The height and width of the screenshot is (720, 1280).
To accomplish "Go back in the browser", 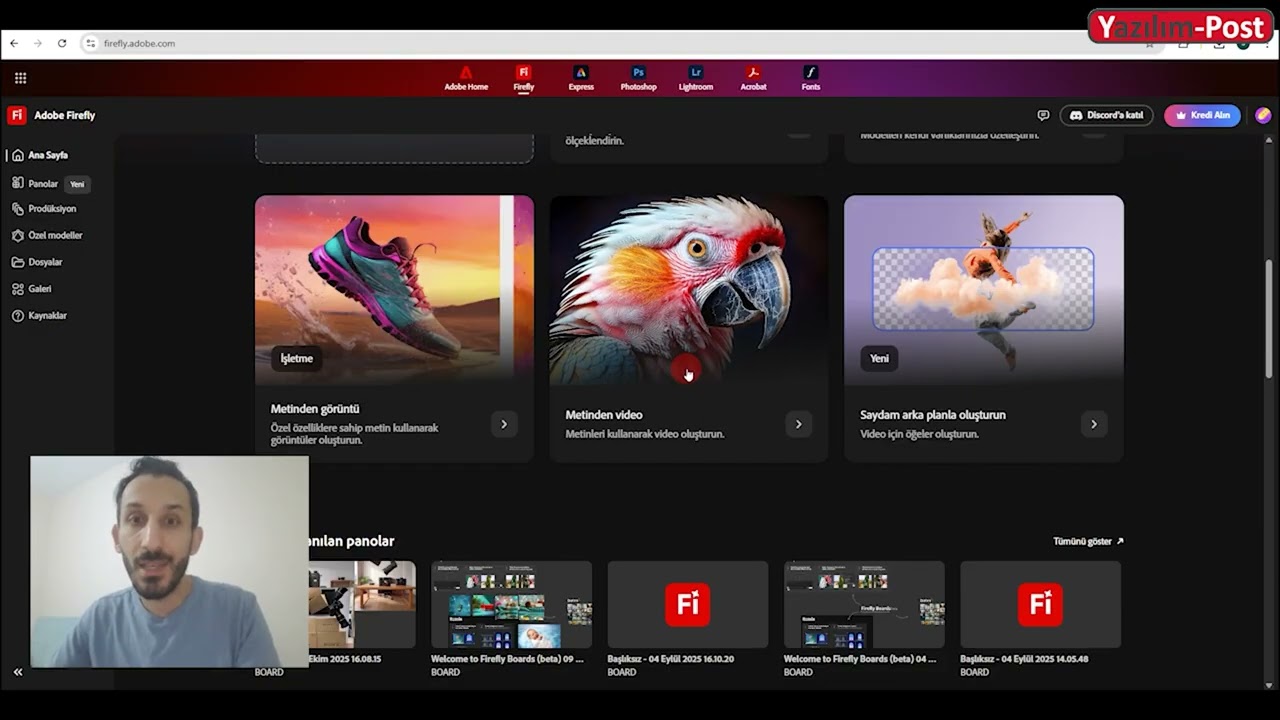I will pyautogui.click(x=14, y=43).
